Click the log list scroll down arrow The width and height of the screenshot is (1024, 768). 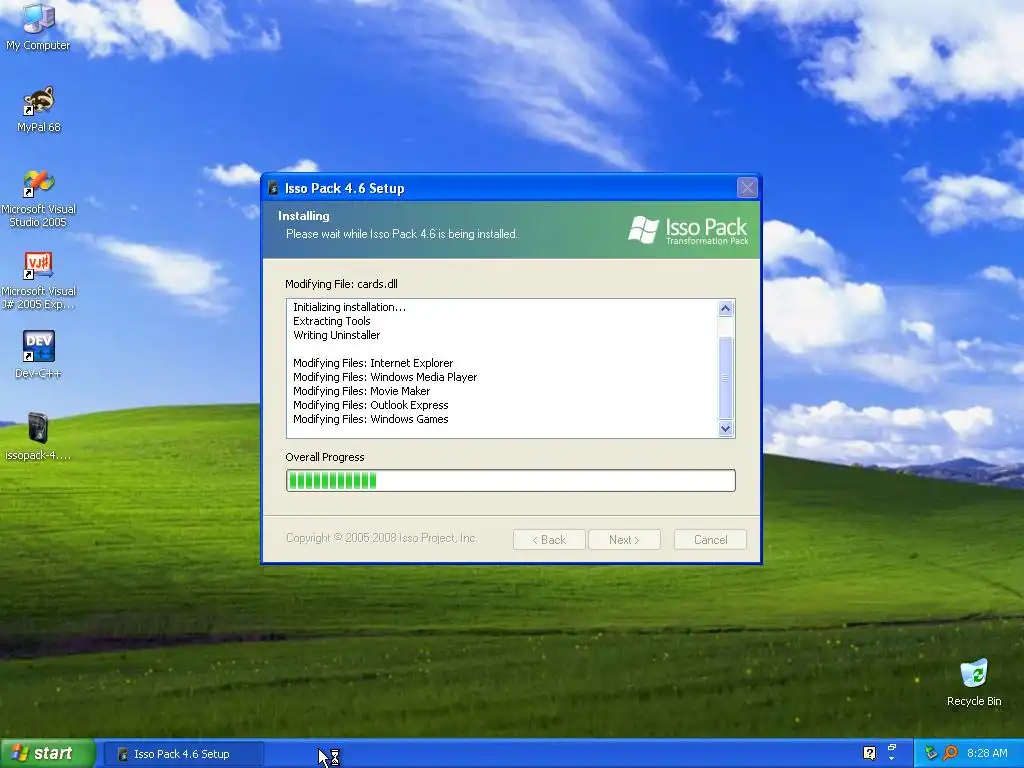point(726,428)
